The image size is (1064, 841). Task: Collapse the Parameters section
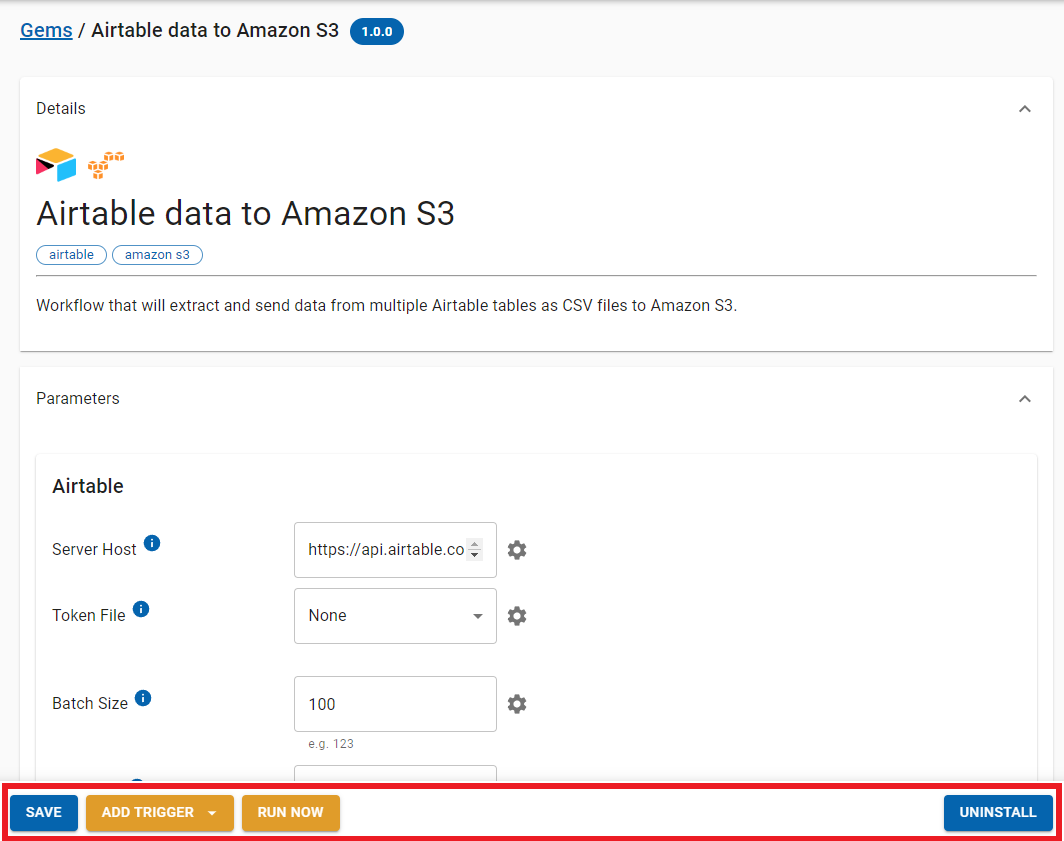(1024, 399)
